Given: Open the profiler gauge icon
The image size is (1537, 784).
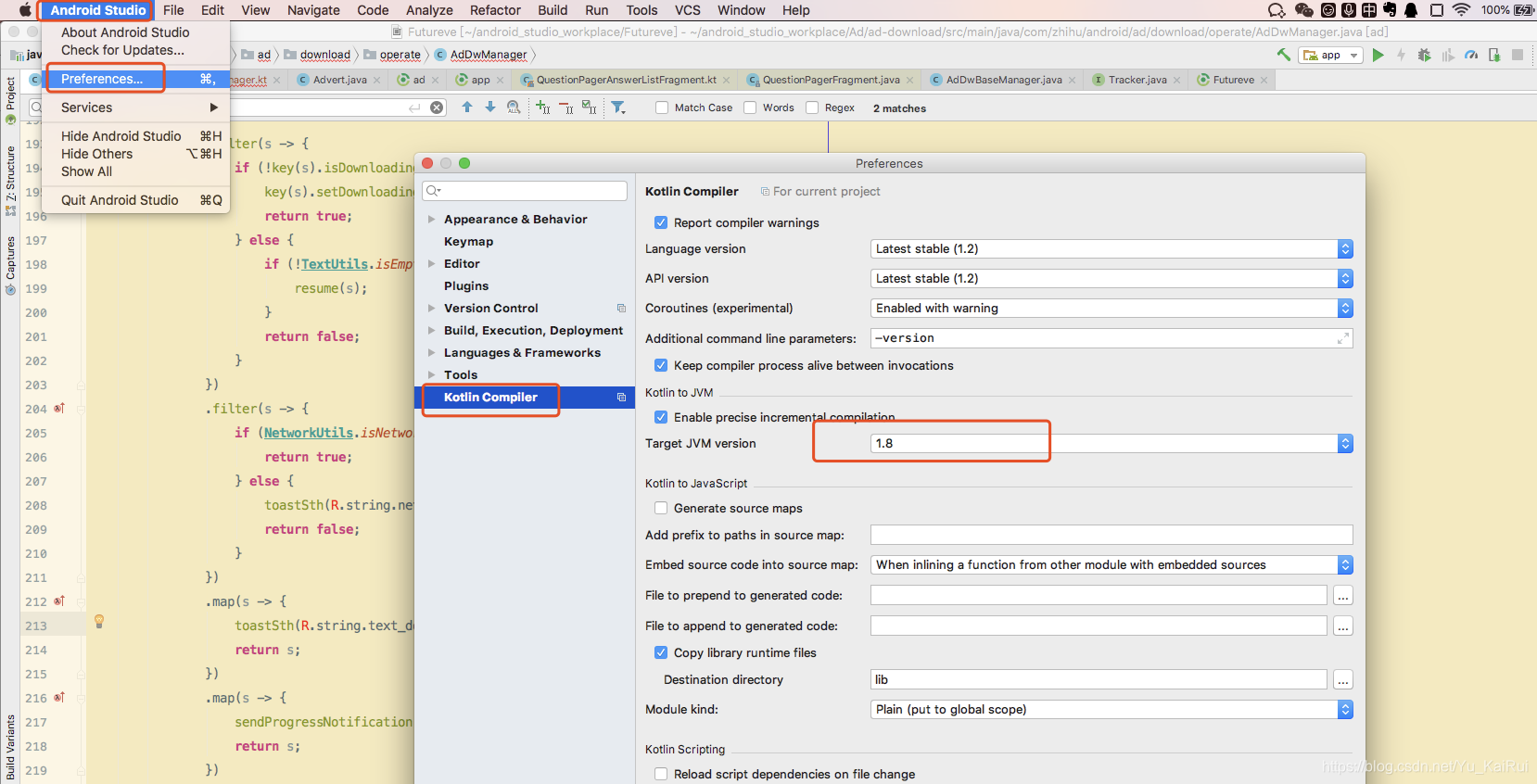Looking at the screenshot, I should coord(1471,55).
